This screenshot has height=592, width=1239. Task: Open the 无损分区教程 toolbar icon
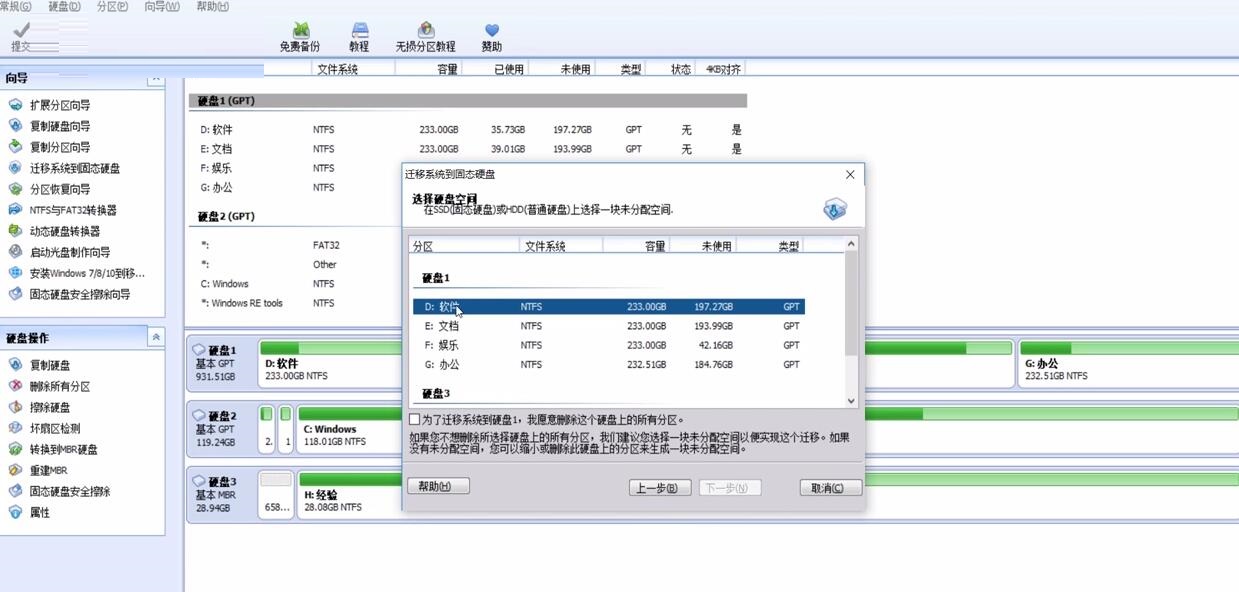coord(426,30)
